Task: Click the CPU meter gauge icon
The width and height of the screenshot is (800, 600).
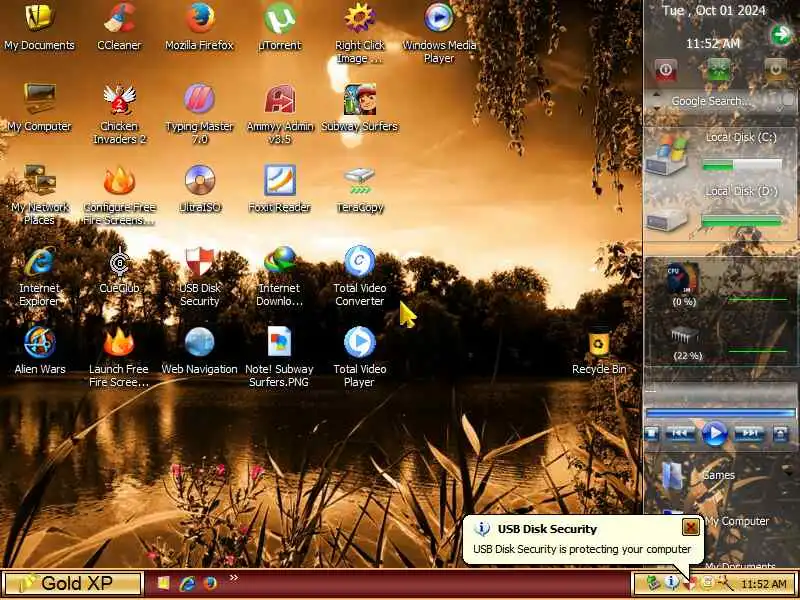Action: click(683, 279)
